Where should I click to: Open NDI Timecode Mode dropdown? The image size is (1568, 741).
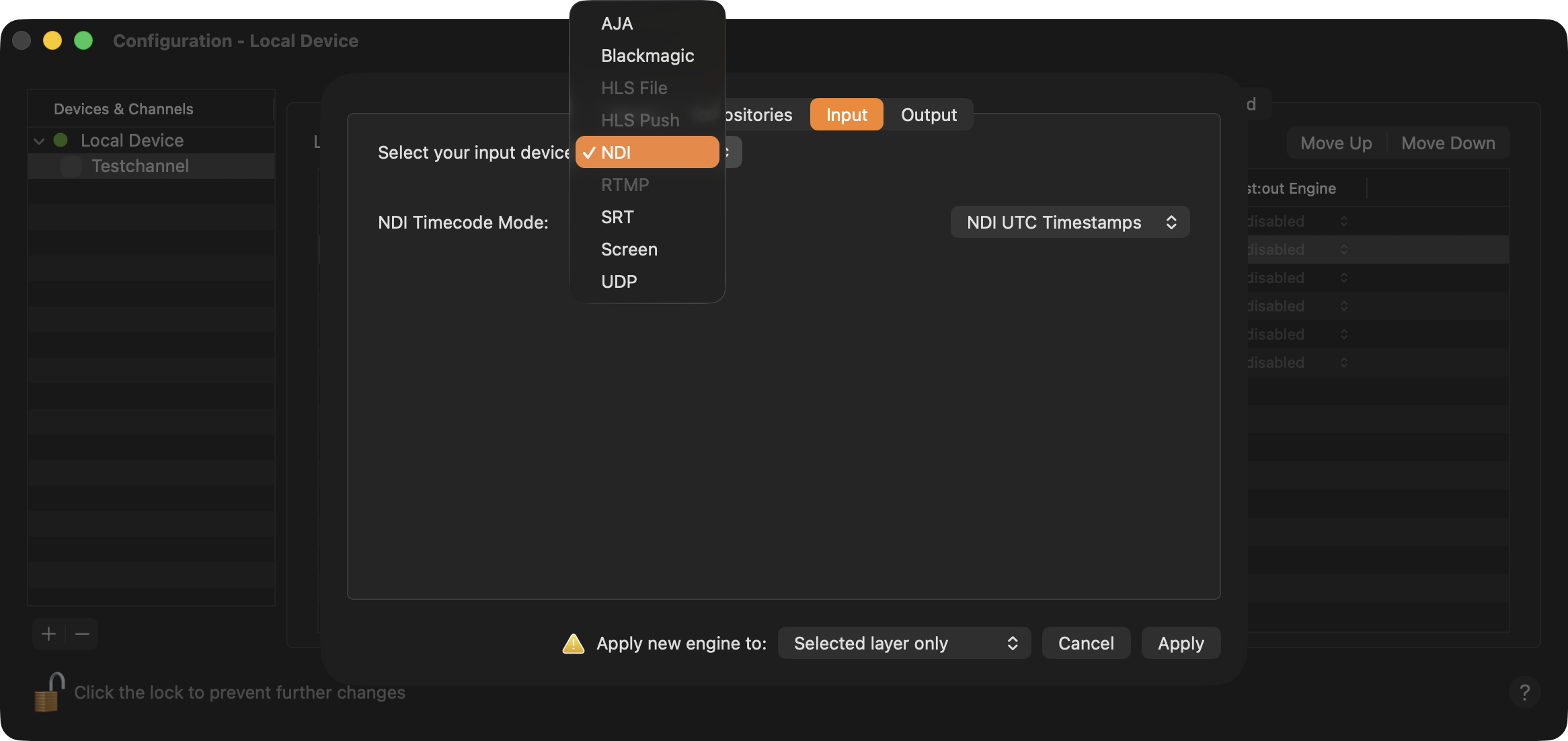point(1070,223)
